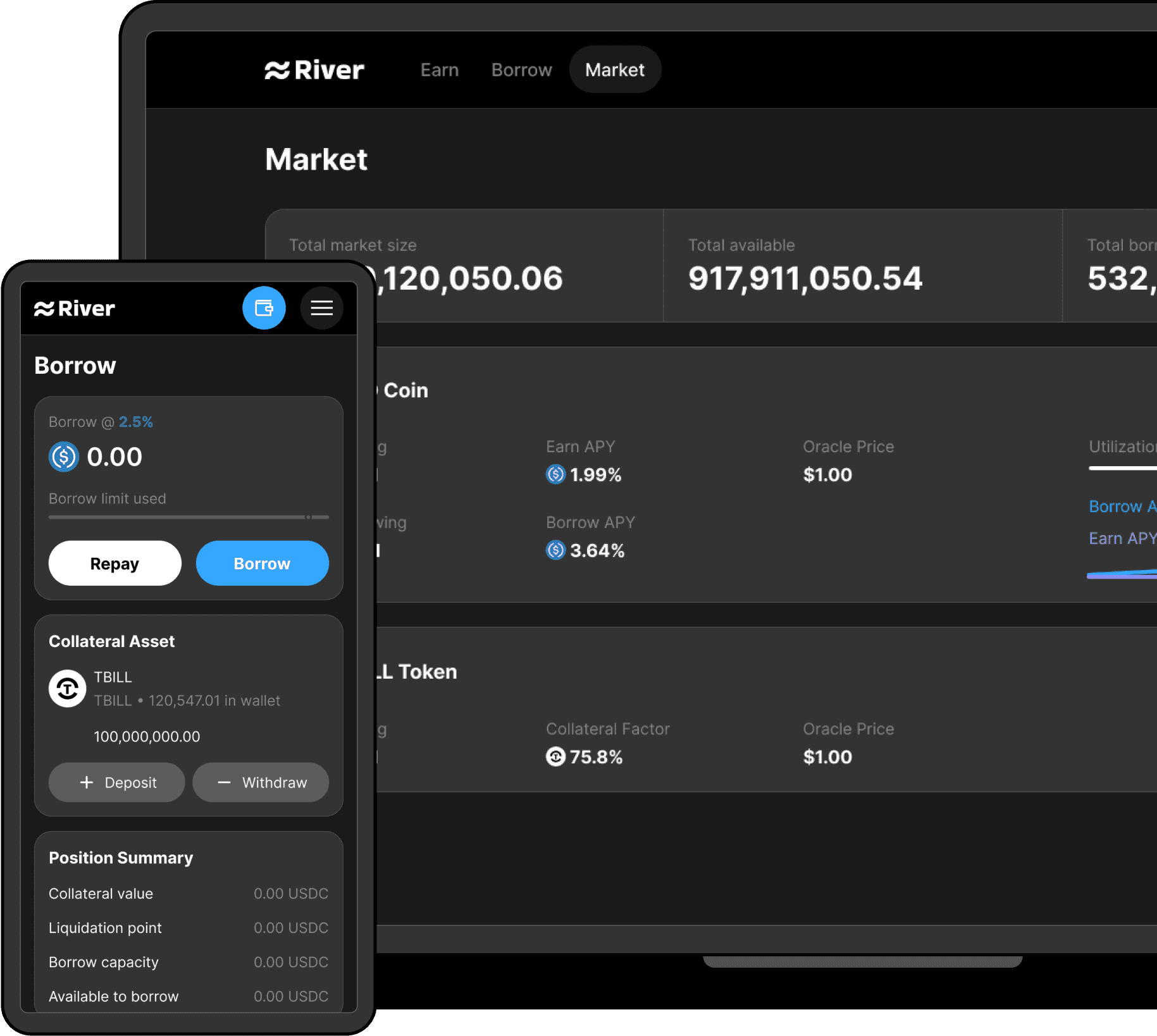
Task: Click the Earn APY 1.99% value
Action: pos(596,475)
